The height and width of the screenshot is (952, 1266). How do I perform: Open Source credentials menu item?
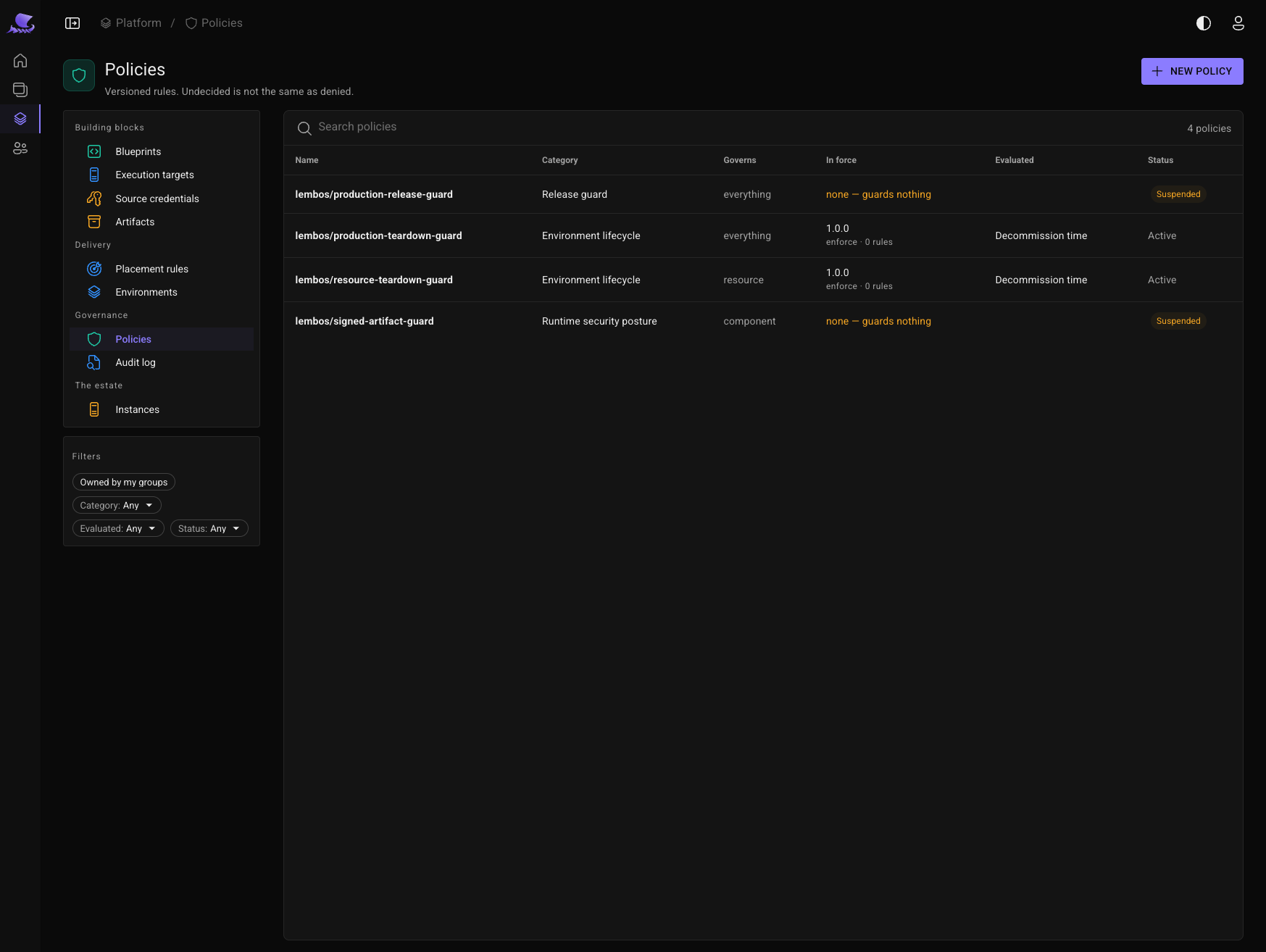click(x=162, y=199)
